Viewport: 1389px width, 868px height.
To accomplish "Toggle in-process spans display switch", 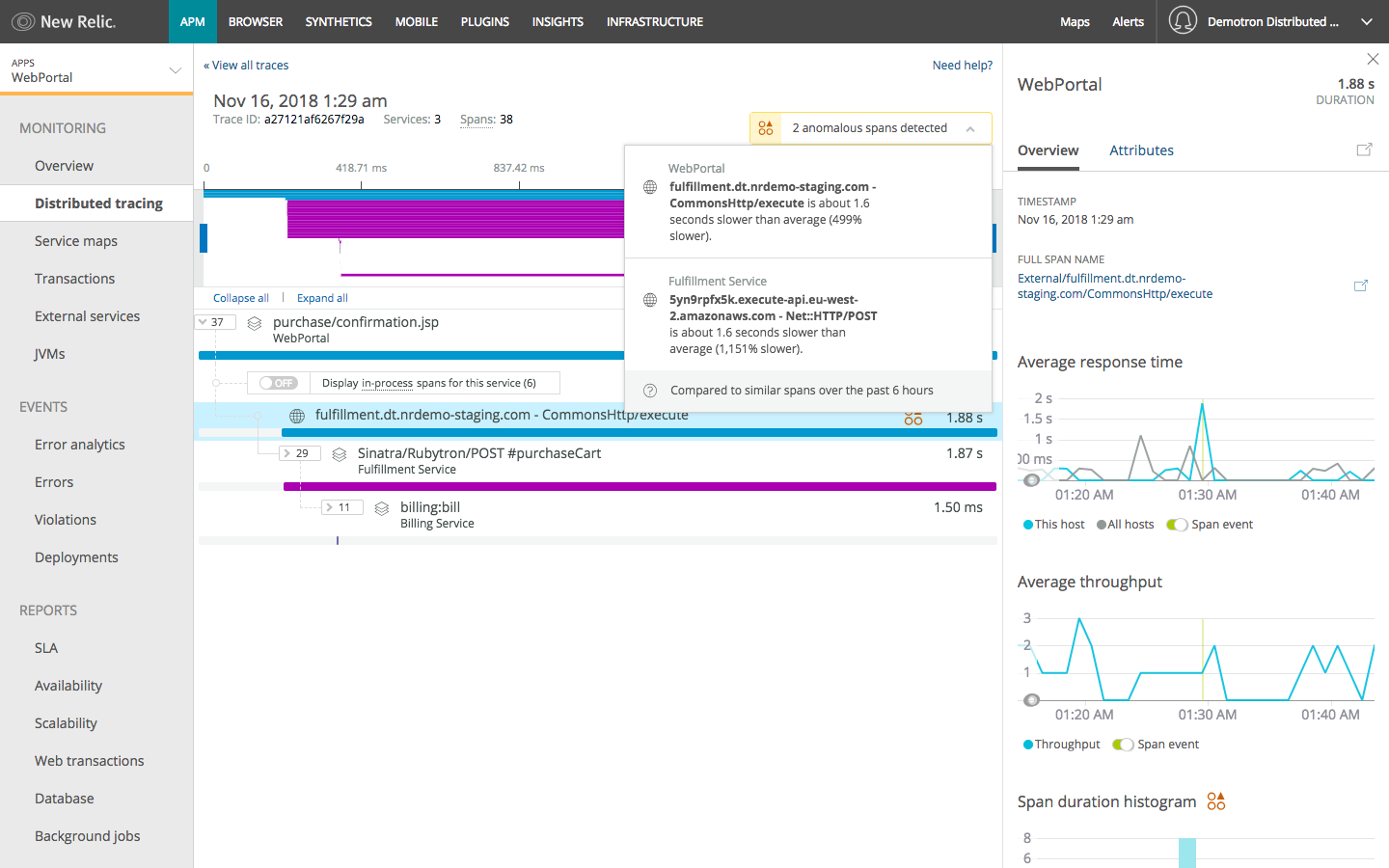I will coord(278,383).
